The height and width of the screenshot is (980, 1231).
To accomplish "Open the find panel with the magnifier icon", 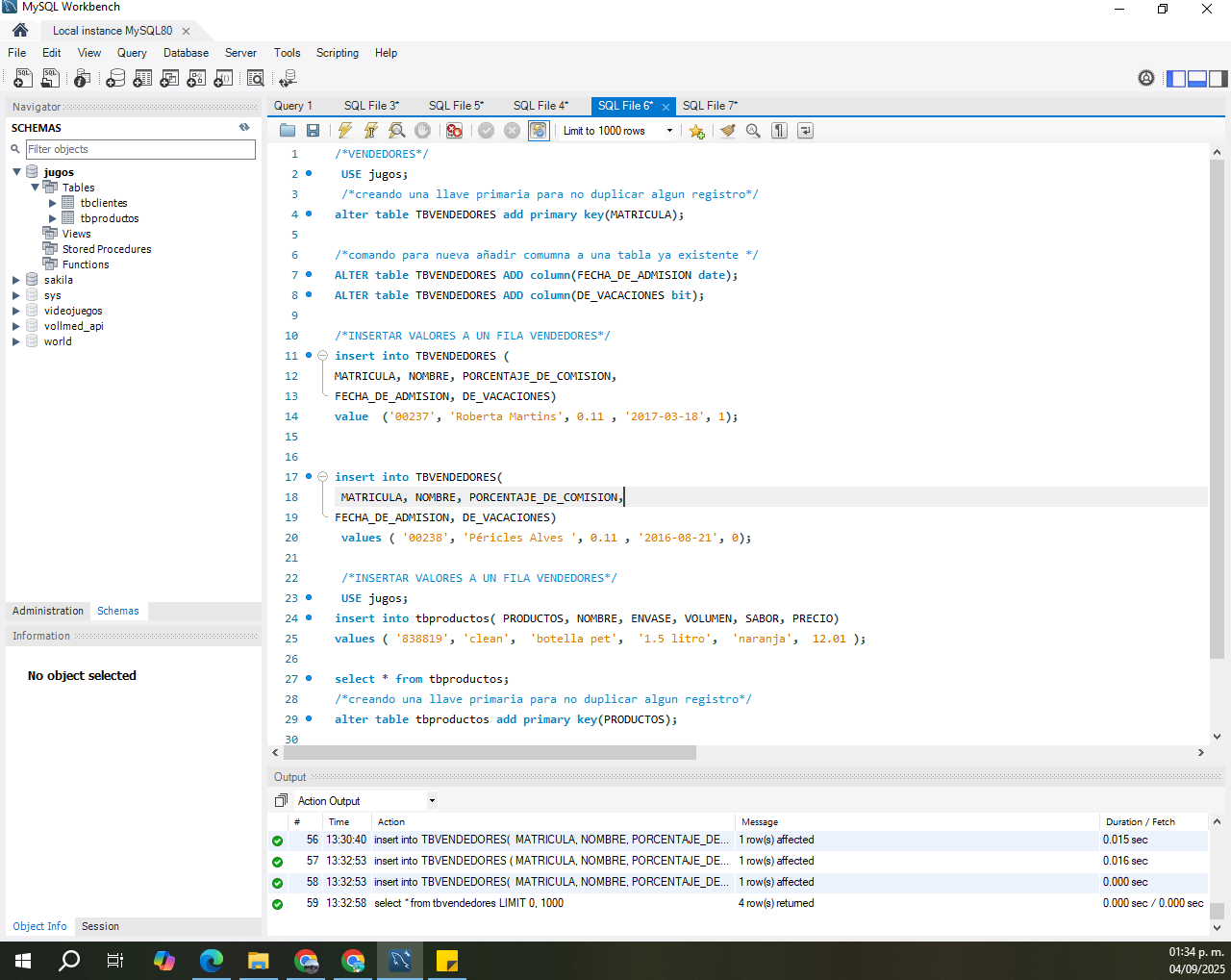I will pyautogui.click(x=753, y=131).
